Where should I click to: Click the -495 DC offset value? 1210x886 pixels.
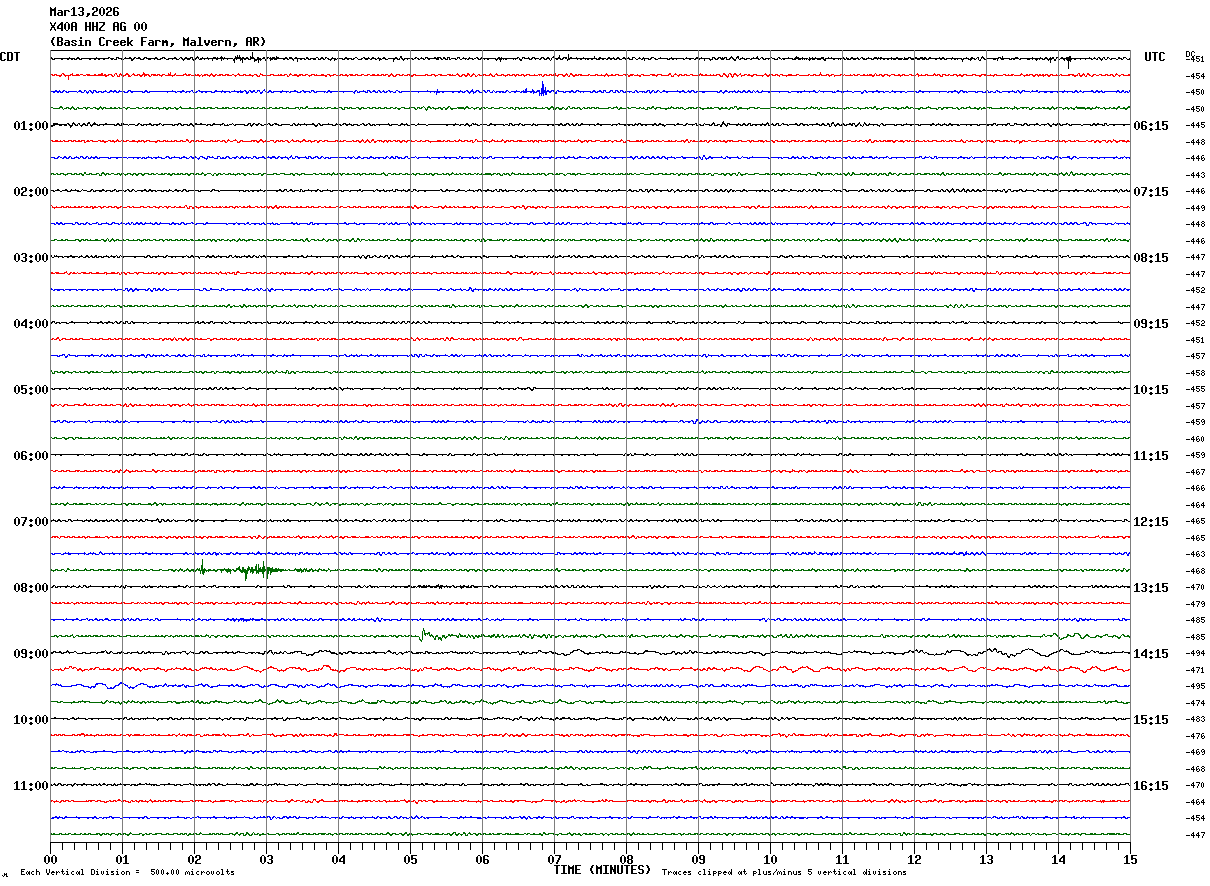[1195, 687]
